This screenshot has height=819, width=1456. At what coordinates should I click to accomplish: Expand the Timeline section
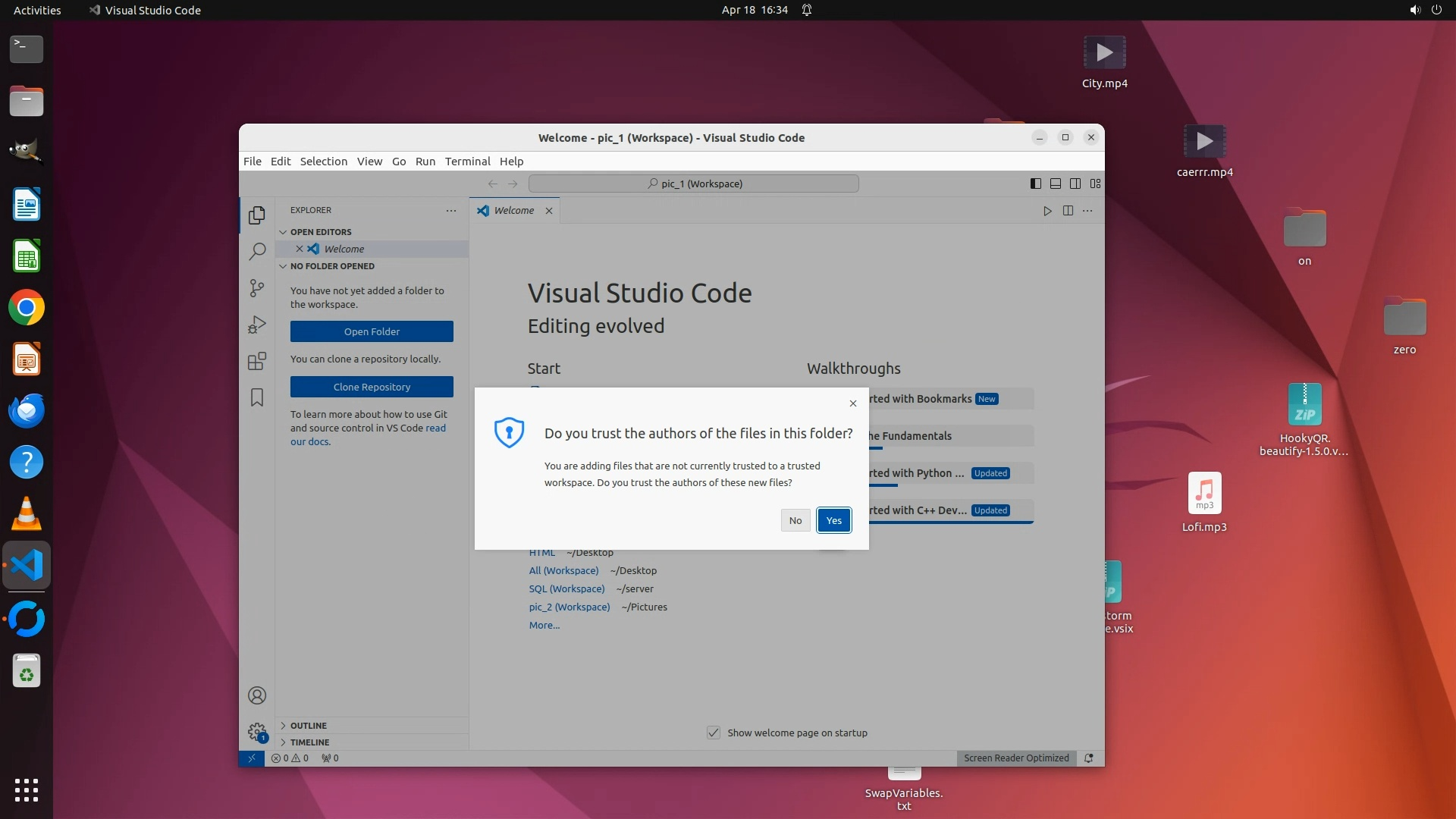(x=309, y=742)
